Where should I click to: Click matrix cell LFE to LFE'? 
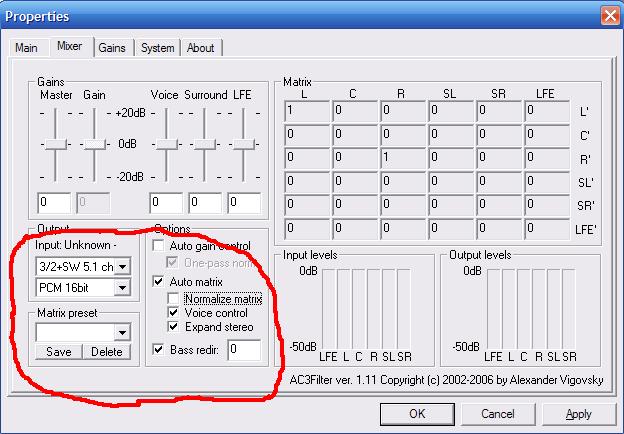click(x=547, y=229)
